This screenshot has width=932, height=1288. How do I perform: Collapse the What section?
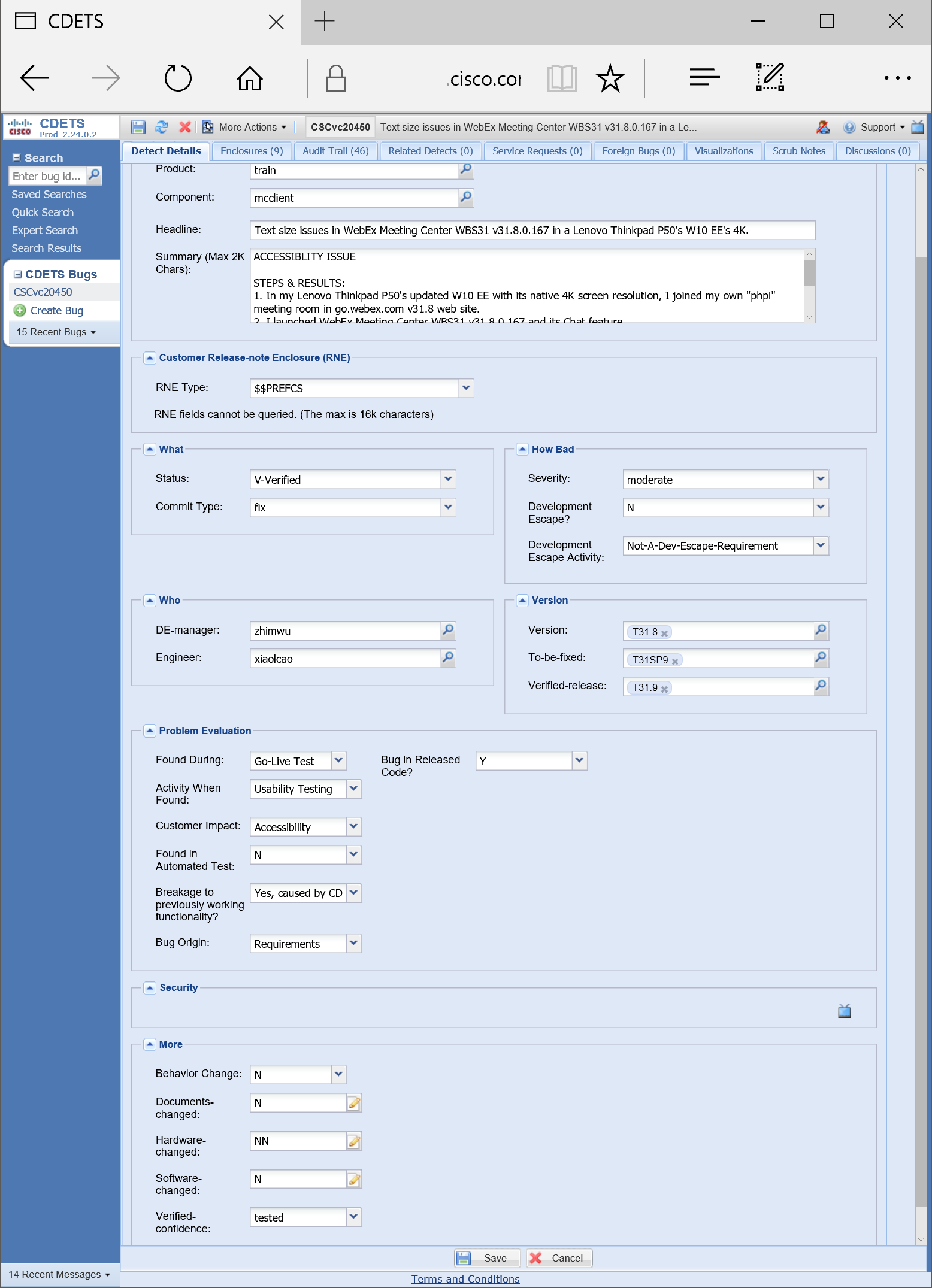tap(150, 450)
